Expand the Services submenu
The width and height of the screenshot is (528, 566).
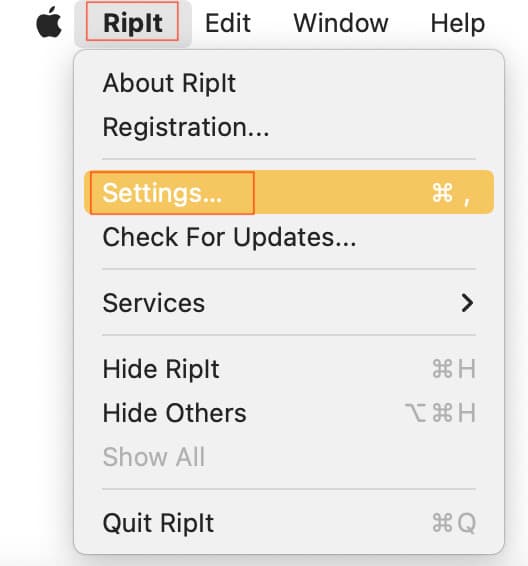tap(289, 302)
